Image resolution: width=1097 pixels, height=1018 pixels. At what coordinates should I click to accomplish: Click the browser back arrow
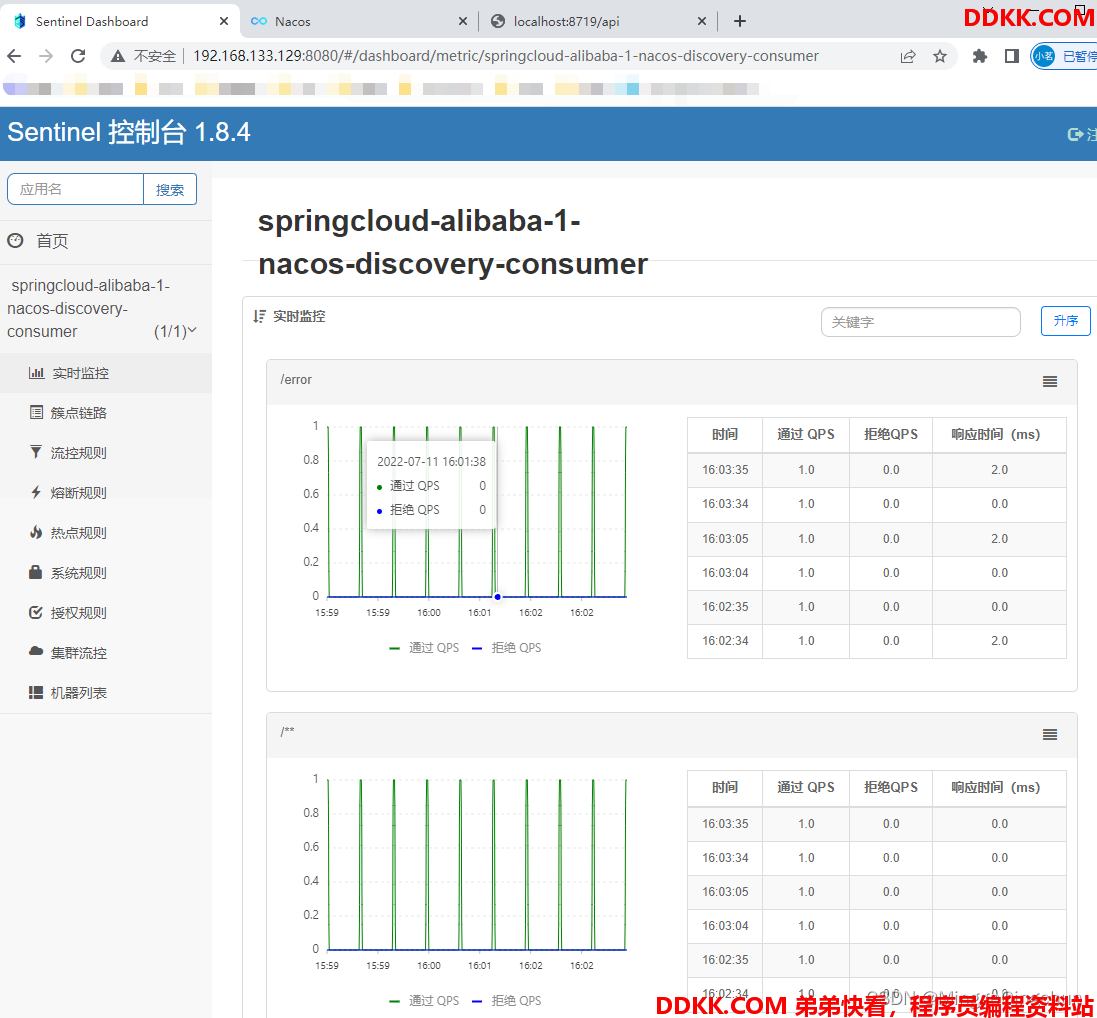[14, 56]
